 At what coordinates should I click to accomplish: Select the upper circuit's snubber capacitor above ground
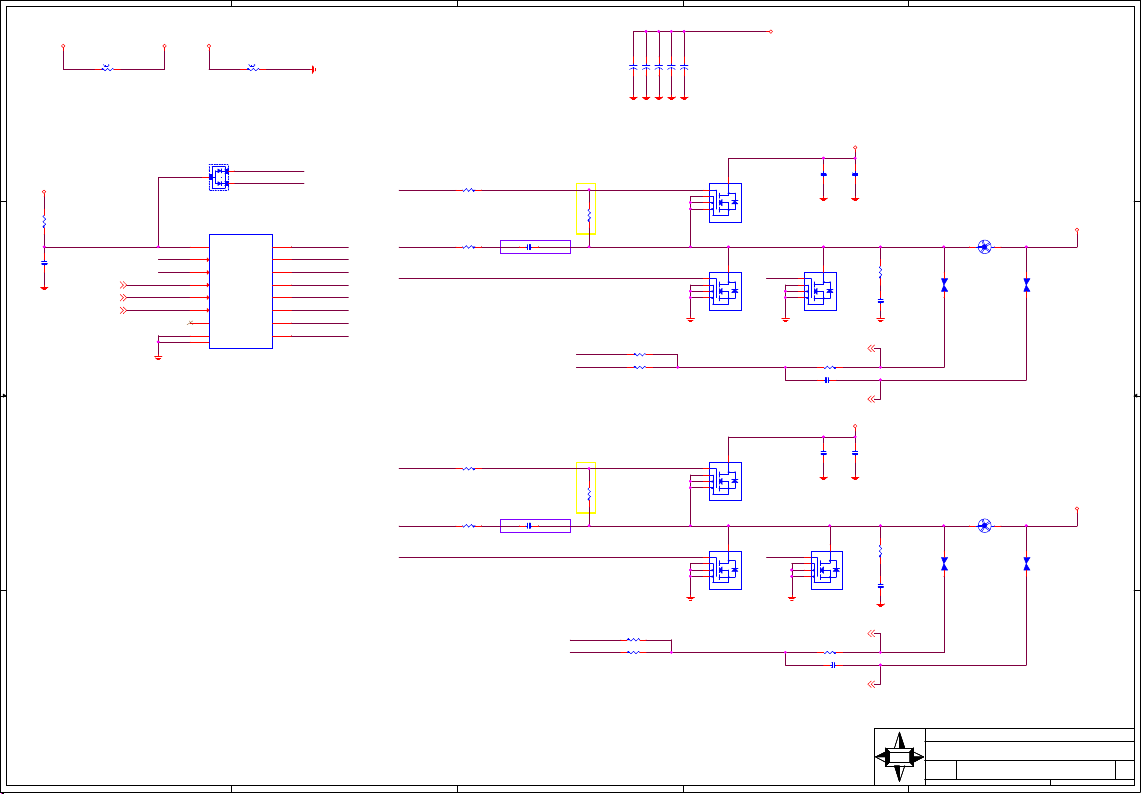(880, 301)
